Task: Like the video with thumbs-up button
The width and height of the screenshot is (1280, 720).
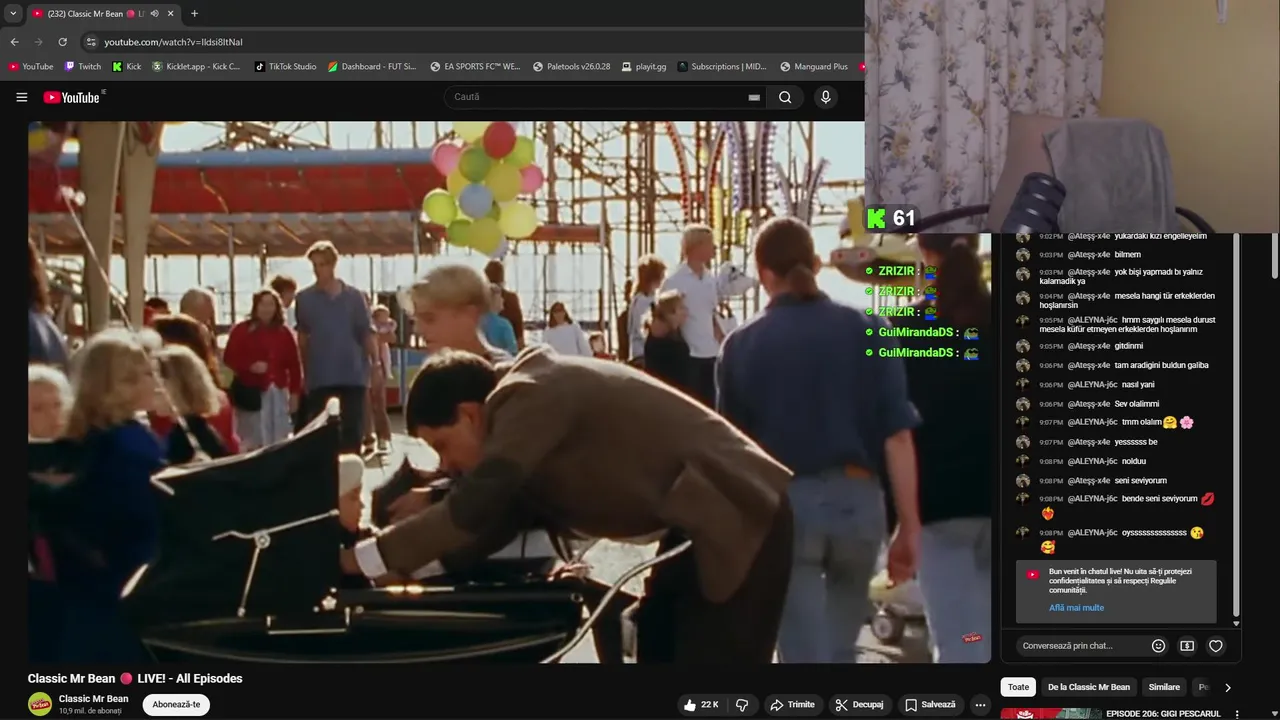Action: [x=700, y=705]
